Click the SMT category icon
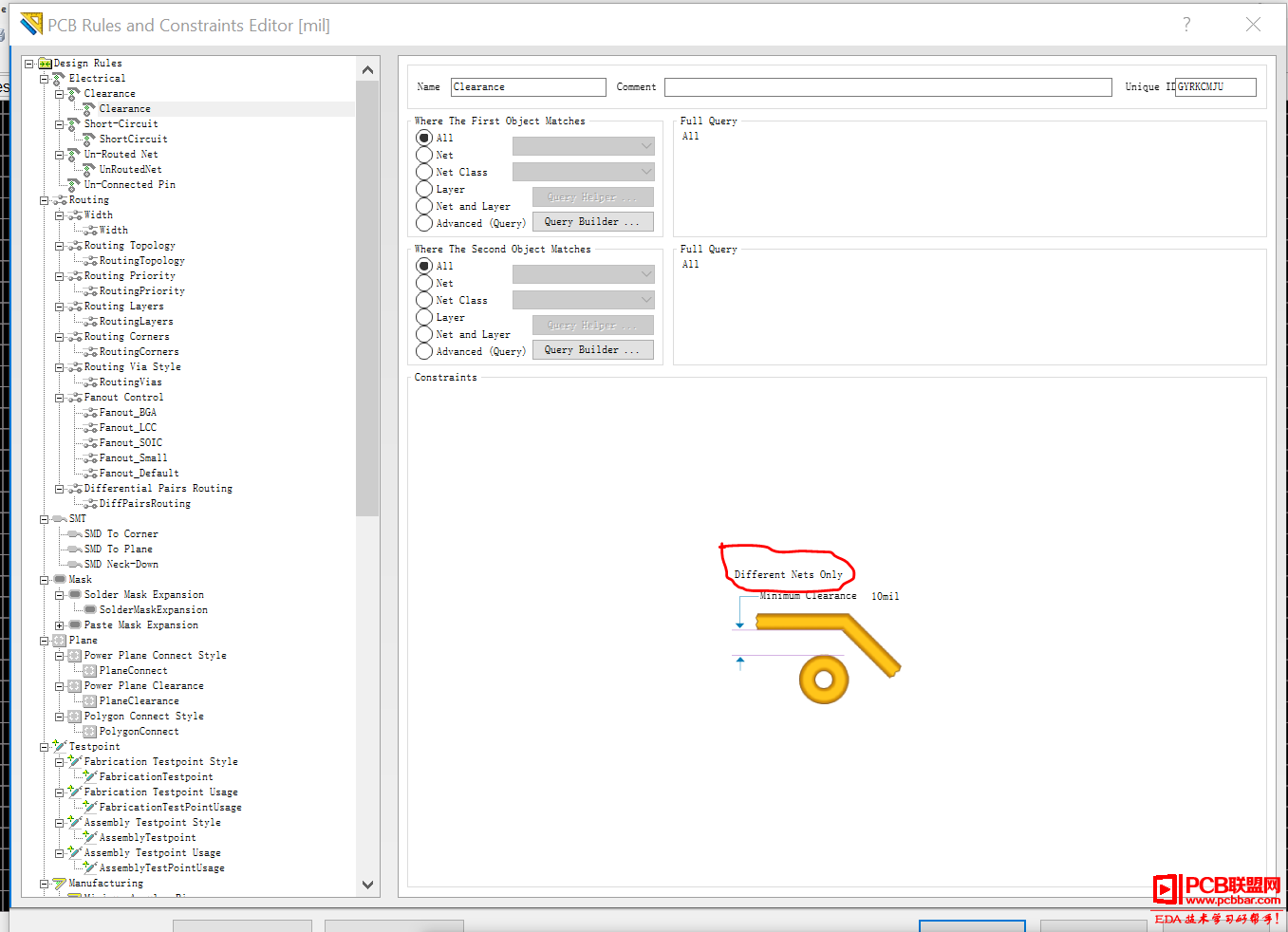Image resolution: width=1288 pixels, height=932 pixels. click(x=60, y=519)
